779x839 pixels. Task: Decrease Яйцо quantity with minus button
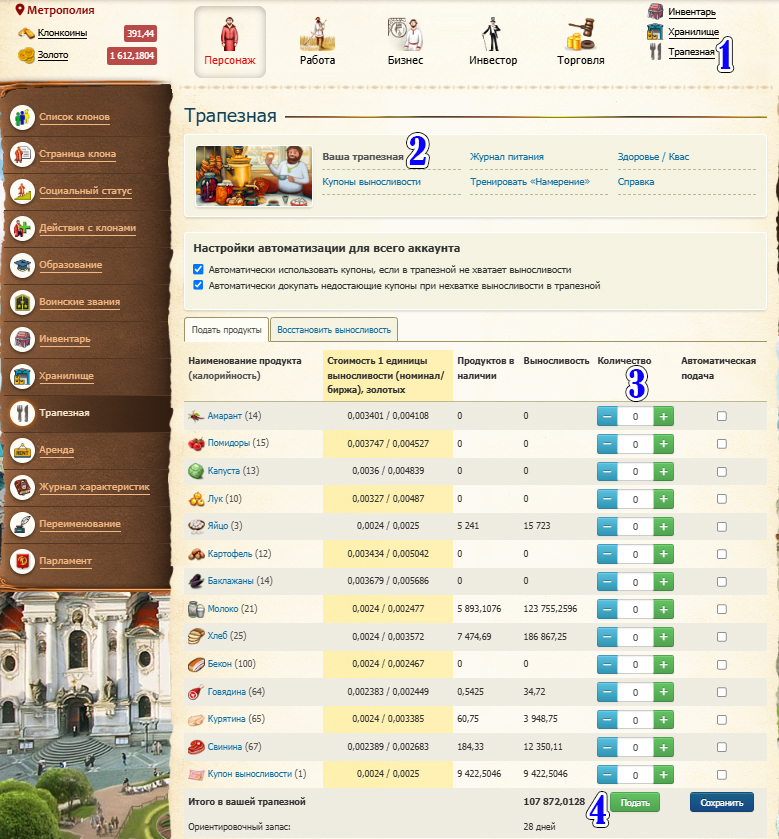point(607,526)
